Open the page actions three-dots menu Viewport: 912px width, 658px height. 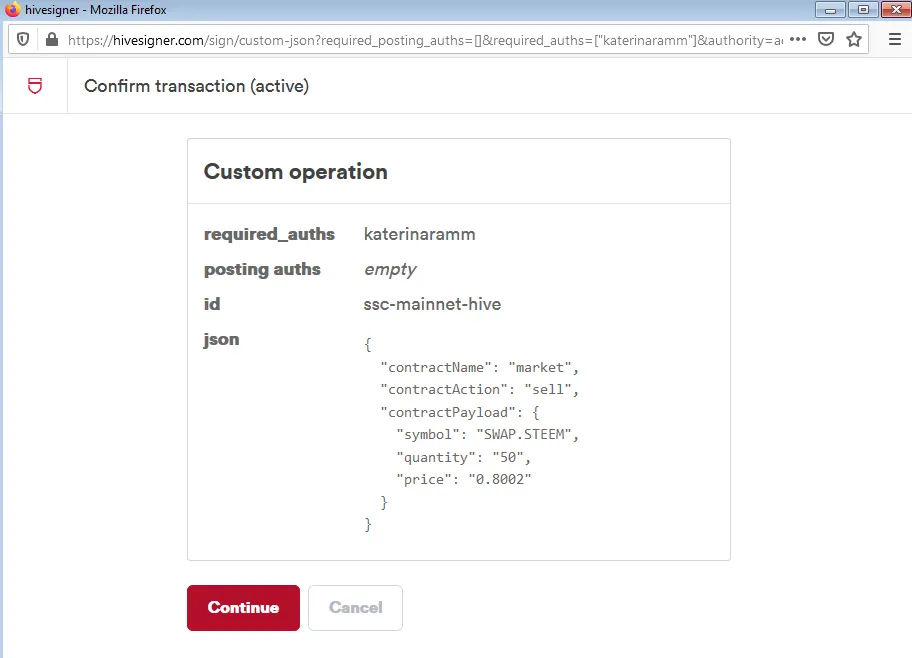click(798, 40)
